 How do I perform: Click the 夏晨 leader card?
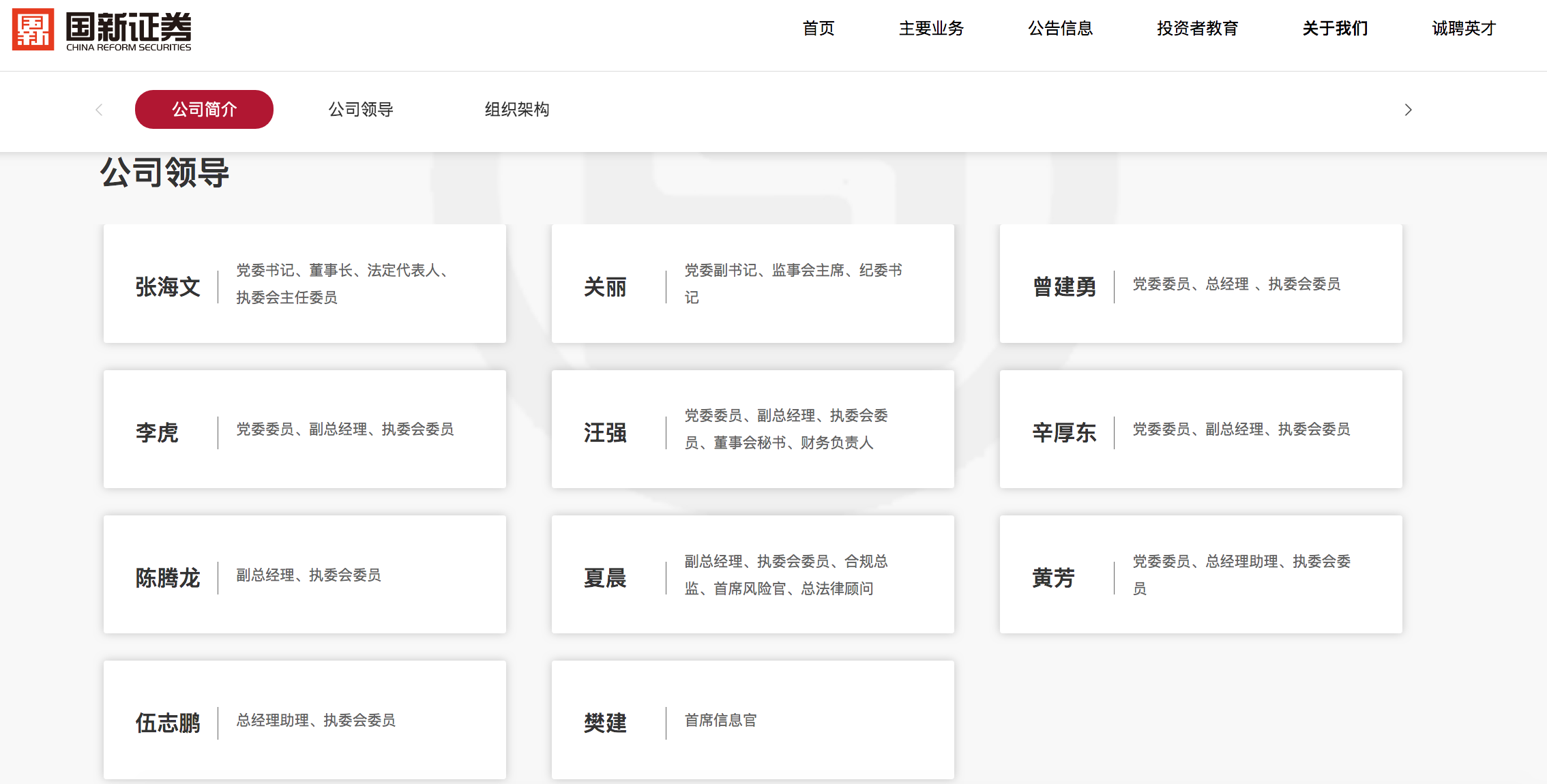752,575
